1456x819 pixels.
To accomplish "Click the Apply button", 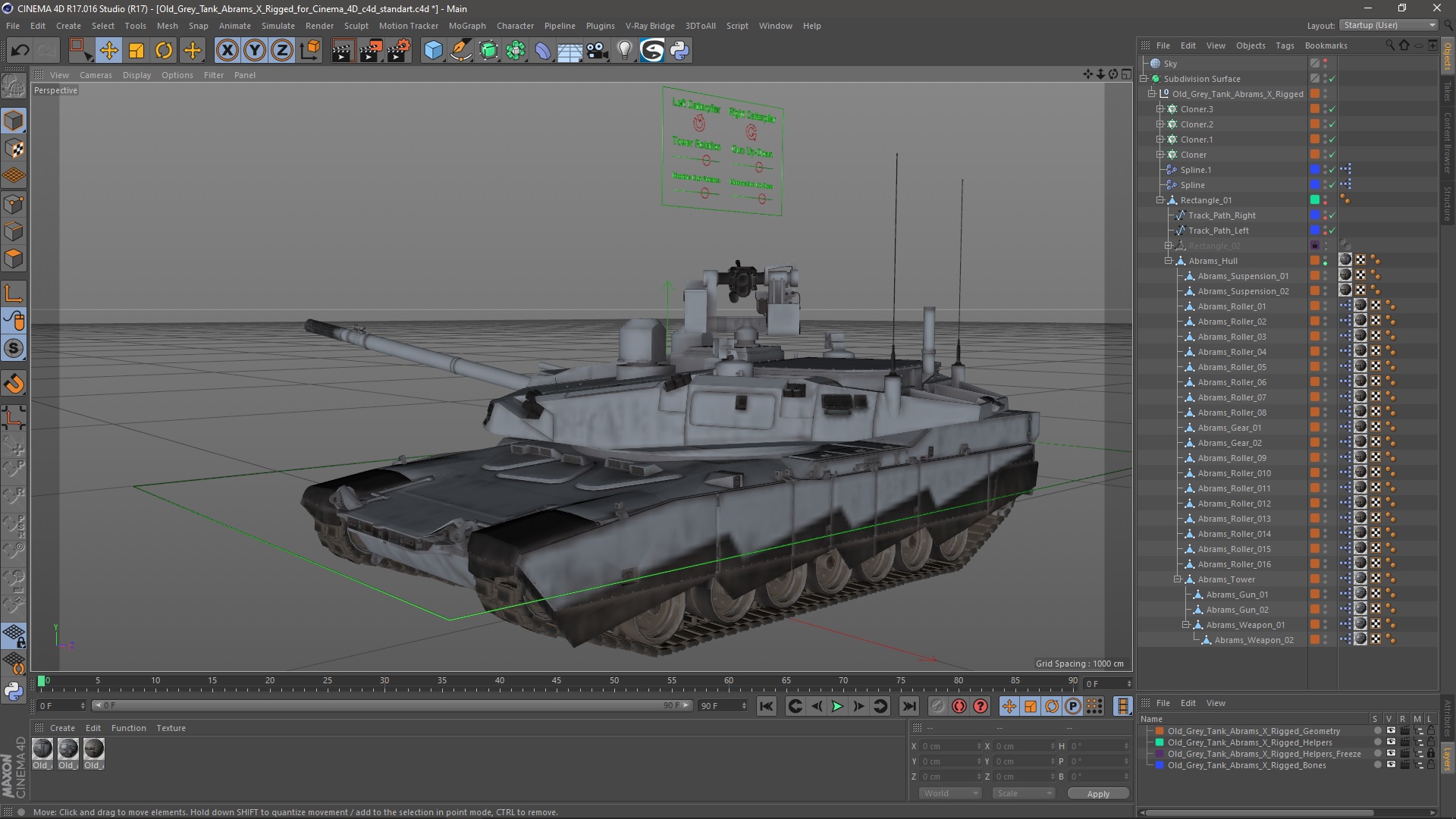I will [1098, 793].
